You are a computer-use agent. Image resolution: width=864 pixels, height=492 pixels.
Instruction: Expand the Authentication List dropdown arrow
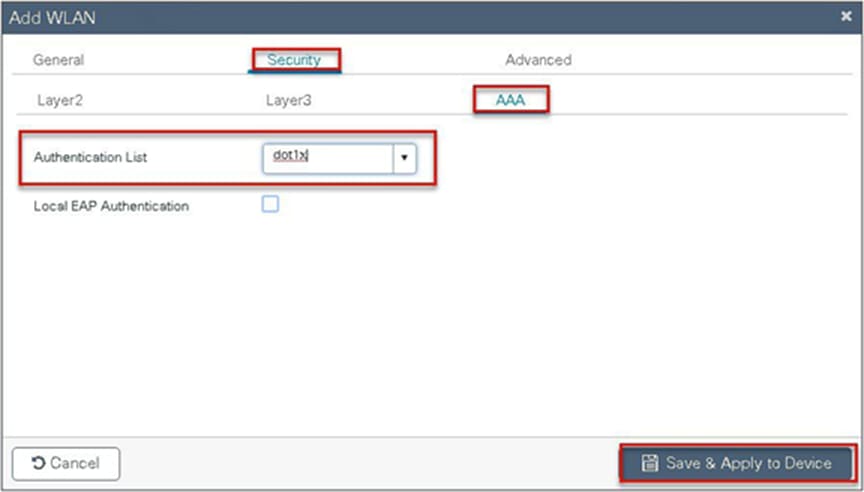coord(404,159)
